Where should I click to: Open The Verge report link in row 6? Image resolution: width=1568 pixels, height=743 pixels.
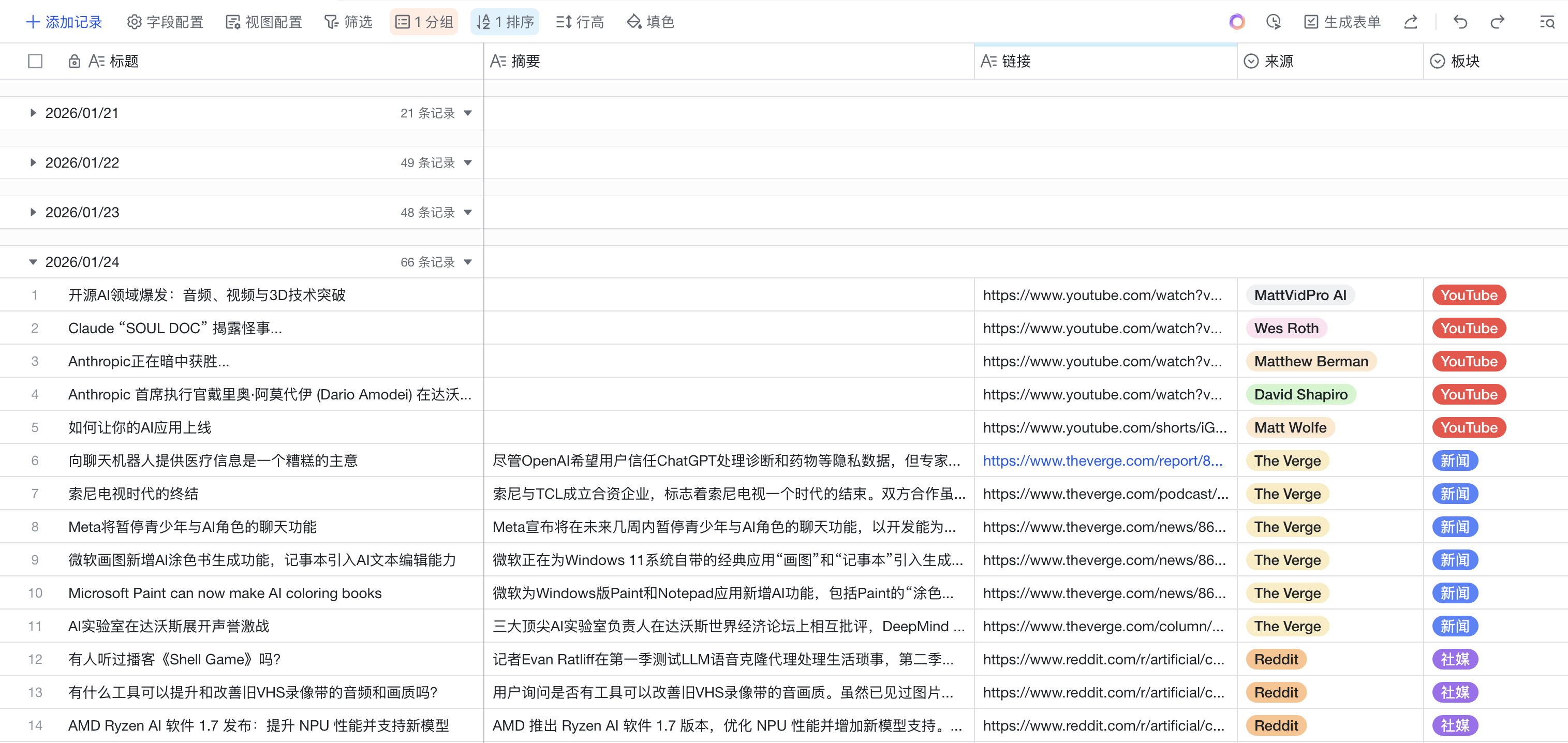point(1102,460)
